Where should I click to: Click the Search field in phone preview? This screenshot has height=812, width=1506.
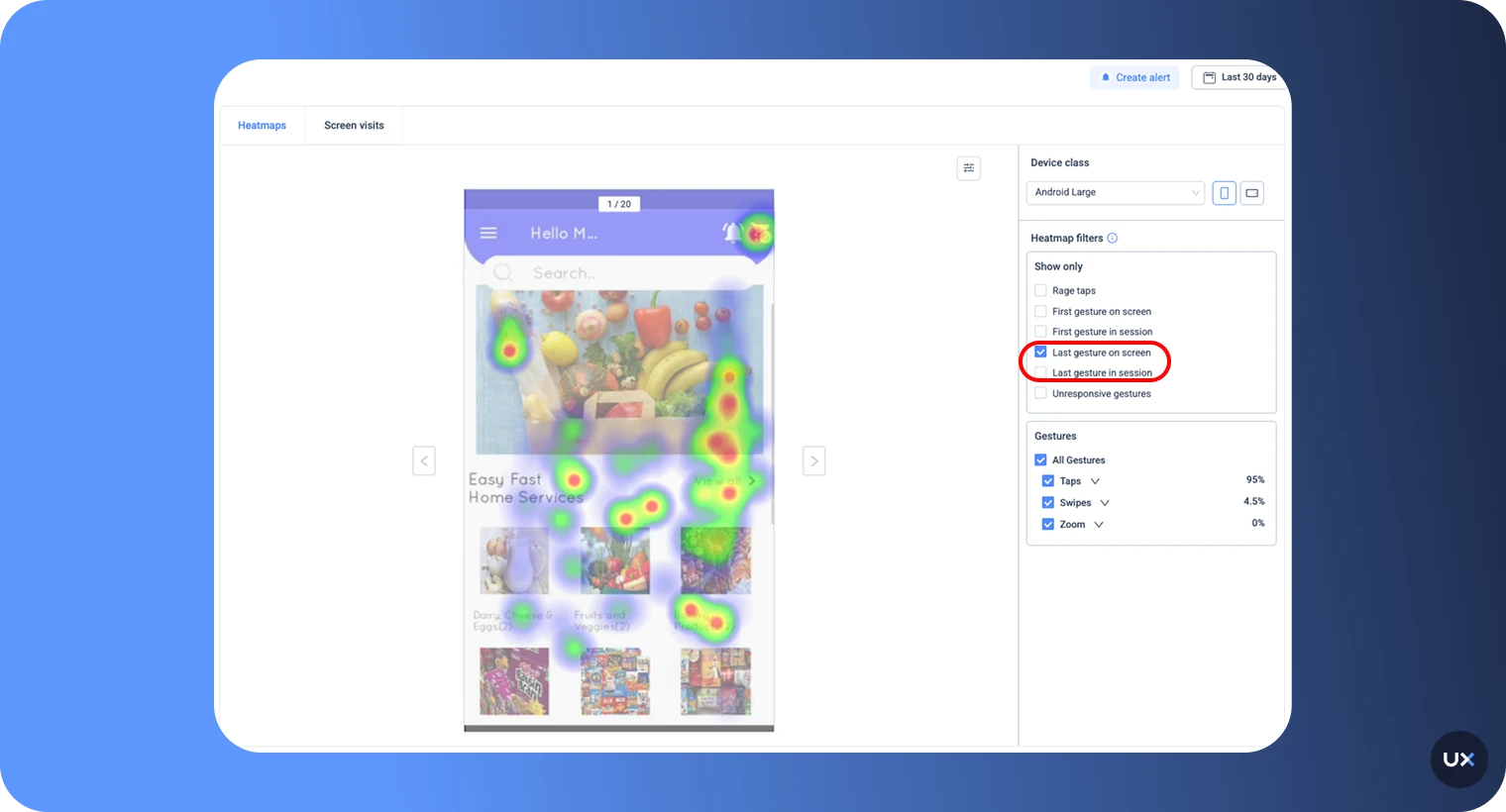619,272
